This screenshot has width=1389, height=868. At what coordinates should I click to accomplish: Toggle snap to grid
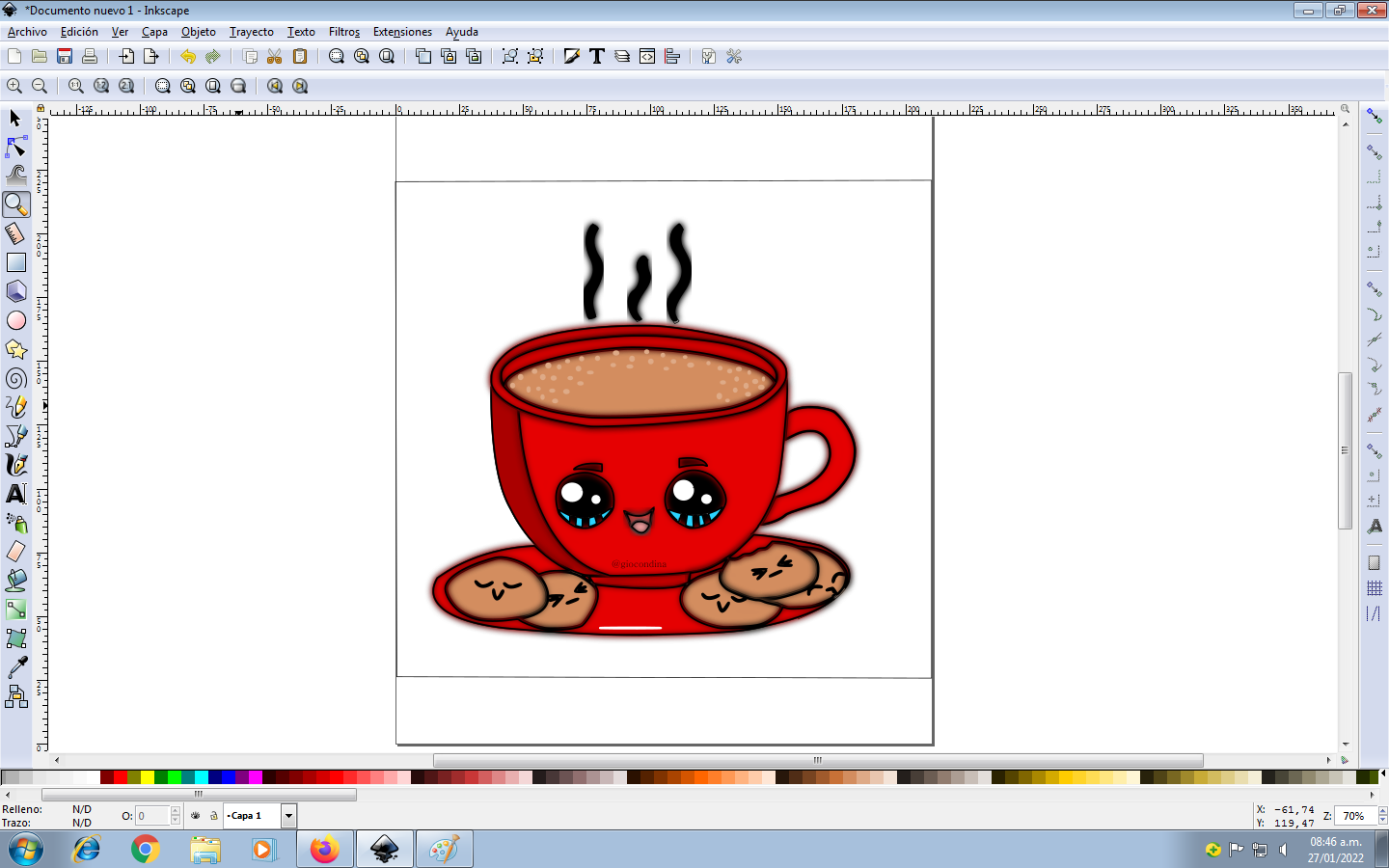1375,588
